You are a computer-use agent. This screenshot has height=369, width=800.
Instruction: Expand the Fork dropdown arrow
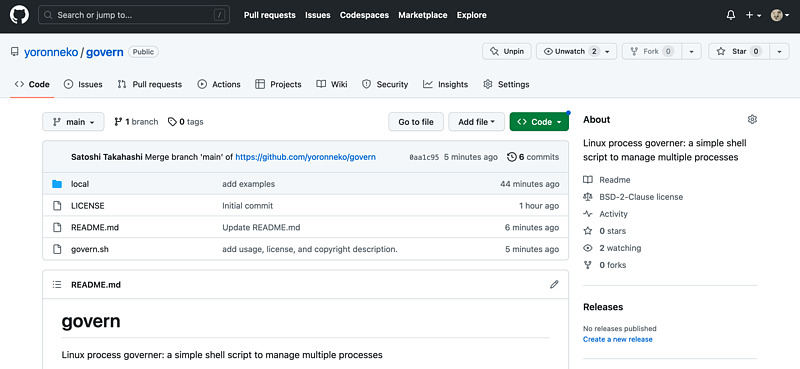(691, 51)
